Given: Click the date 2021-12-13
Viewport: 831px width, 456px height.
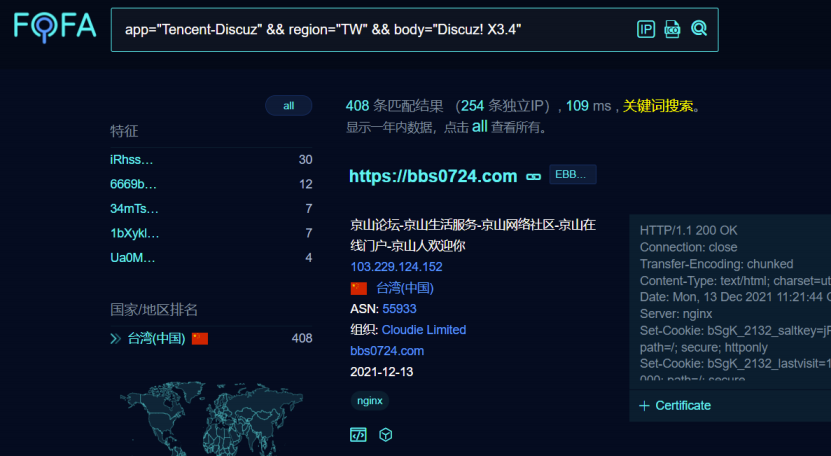Looking at the screenshot, I should [382, 372].
